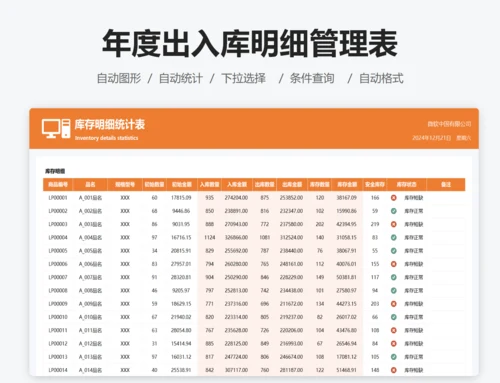Select cell LP00007 in the product code column
Viewport: 500px width, 383px height.
click(x=58, y=277)
